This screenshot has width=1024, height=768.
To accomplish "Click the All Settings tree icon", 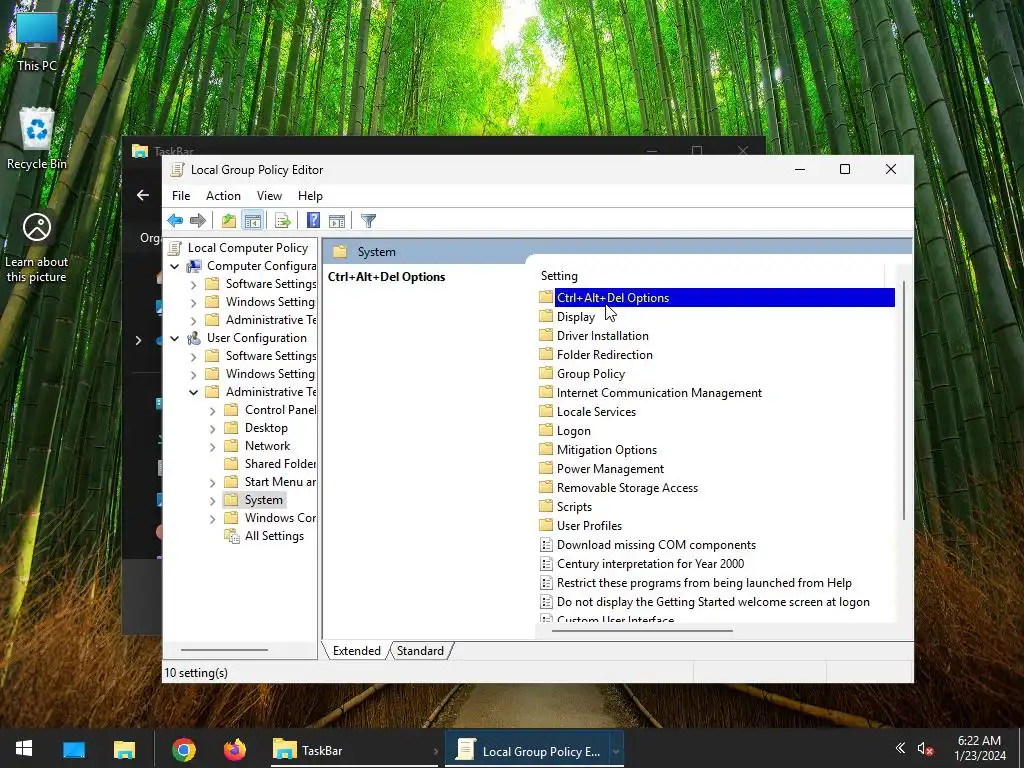I will [231, 536].
